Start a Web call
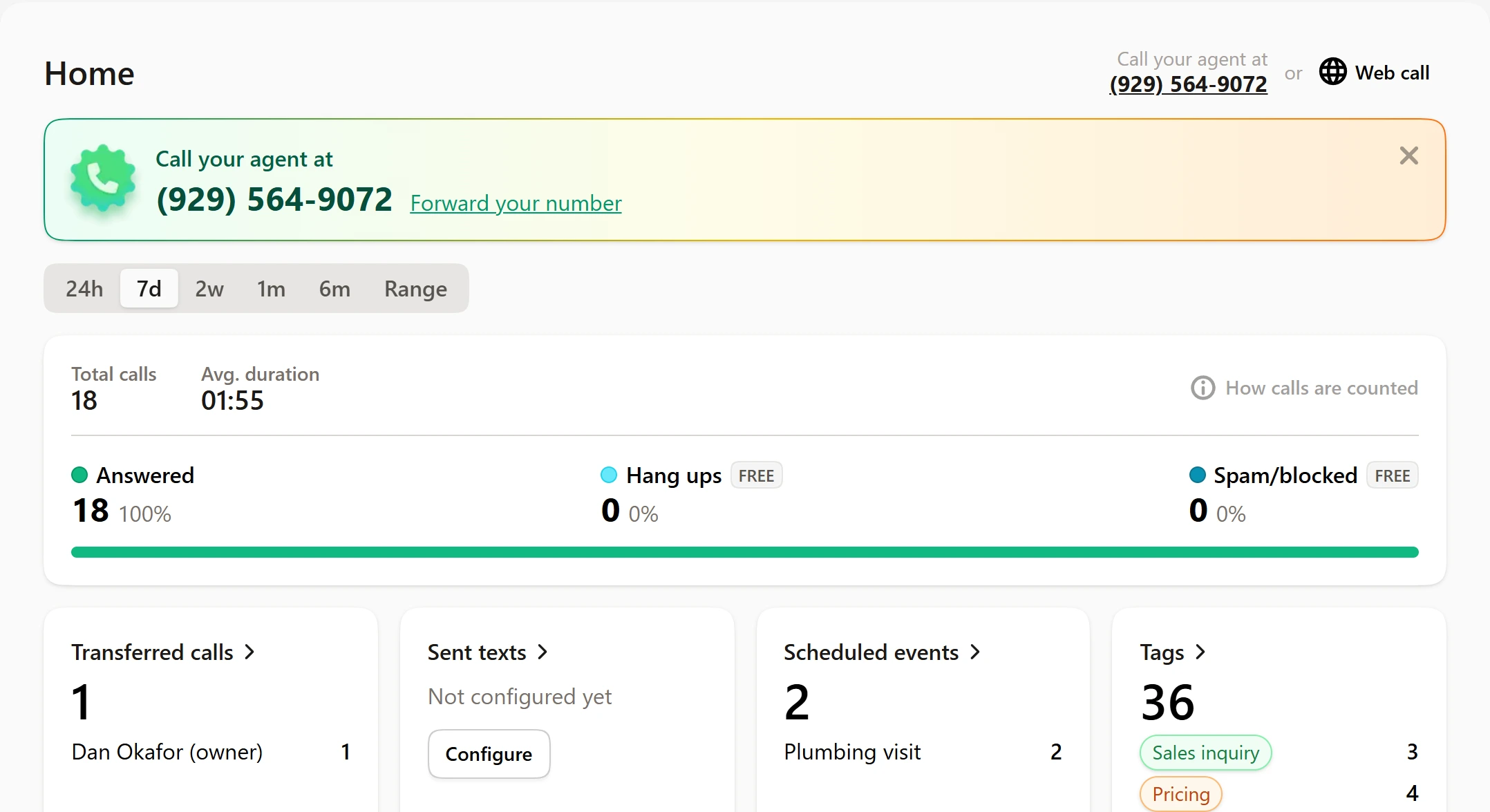The height and width of the screenshot is (812, 1490). (x=1374, y=73)
